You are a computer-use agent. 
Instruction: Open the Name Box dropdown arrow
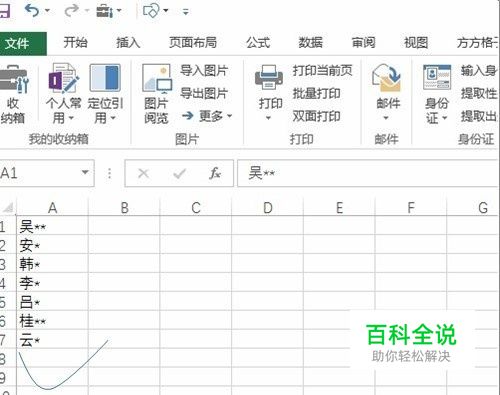[x=85, y=173]
